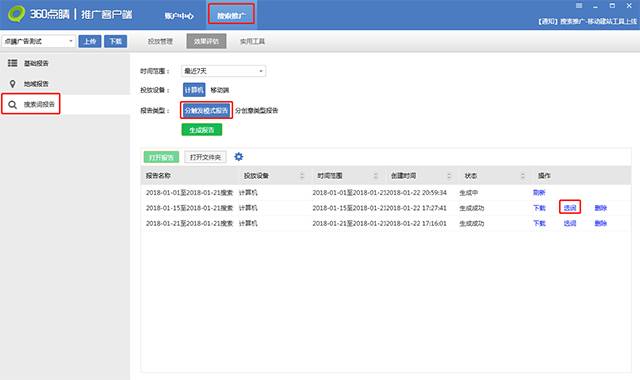Click creation time 2018-01-22 20:59:34
Viewport: 640px width, 380px height.
point(416,193)
